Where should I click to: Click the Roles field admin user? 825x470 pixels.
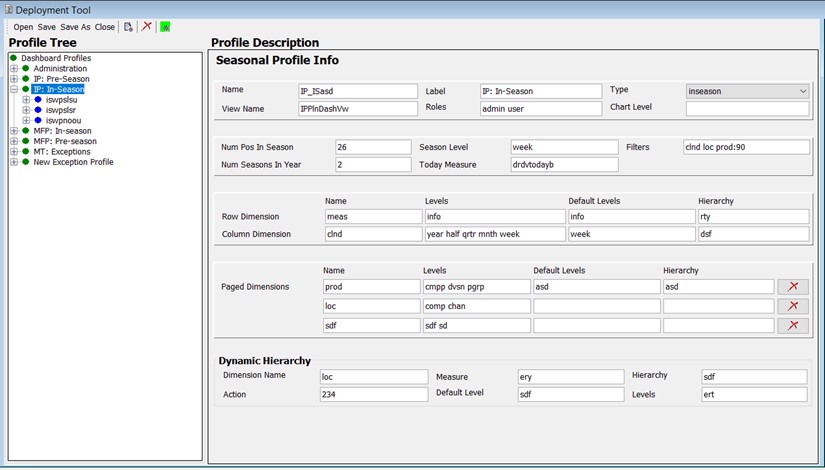pos(541,109)
